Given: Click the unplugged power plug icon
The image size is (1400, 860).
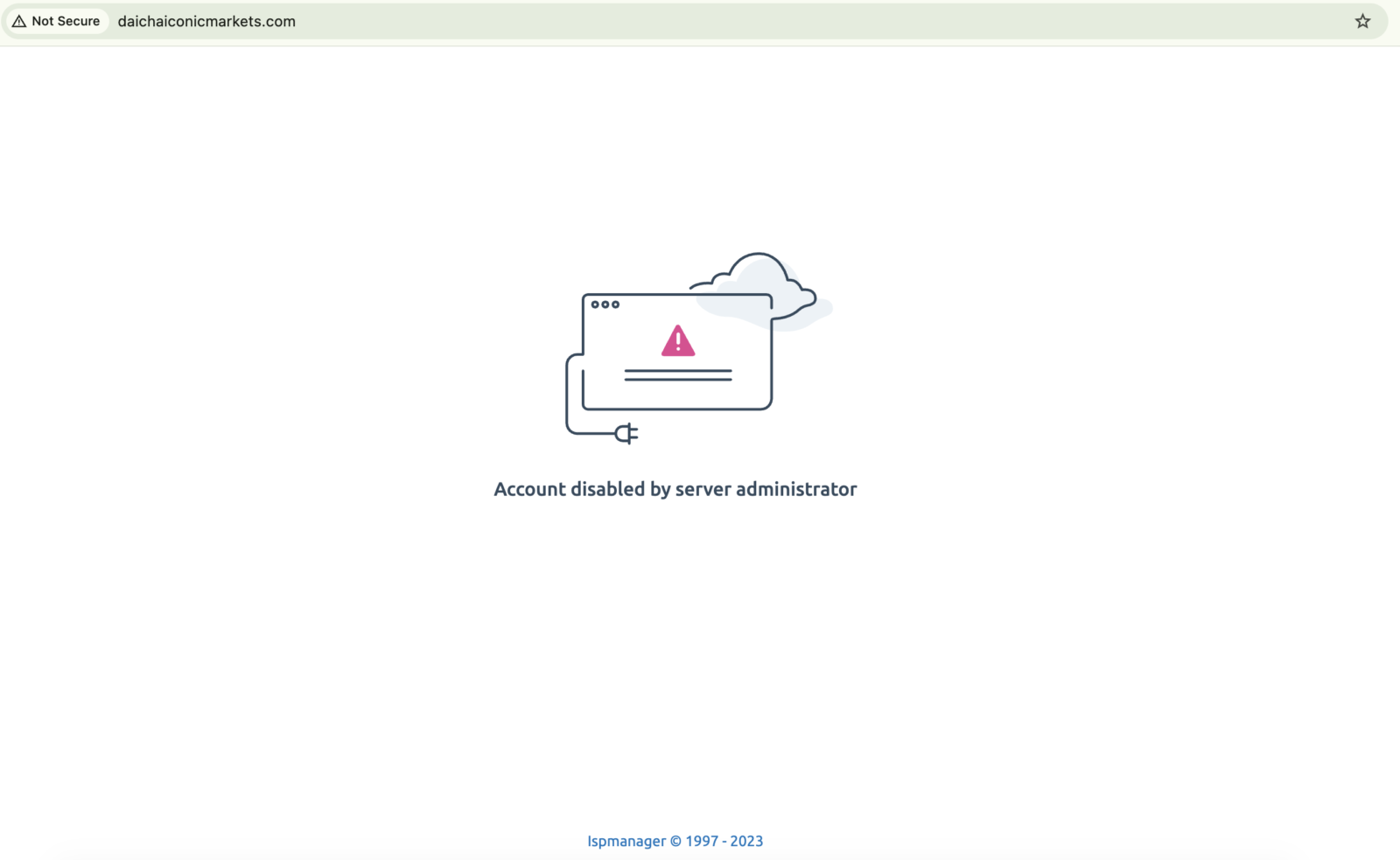Looking at the screenshot, I should click(x=626, y=433).
